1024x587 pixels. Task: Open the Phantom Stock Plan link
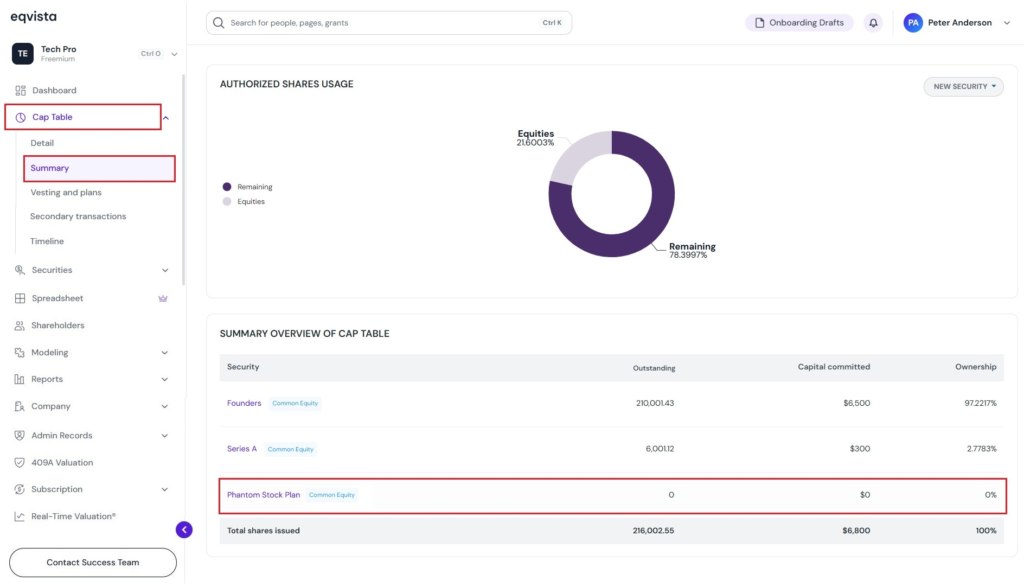click(x=264, y=495)
